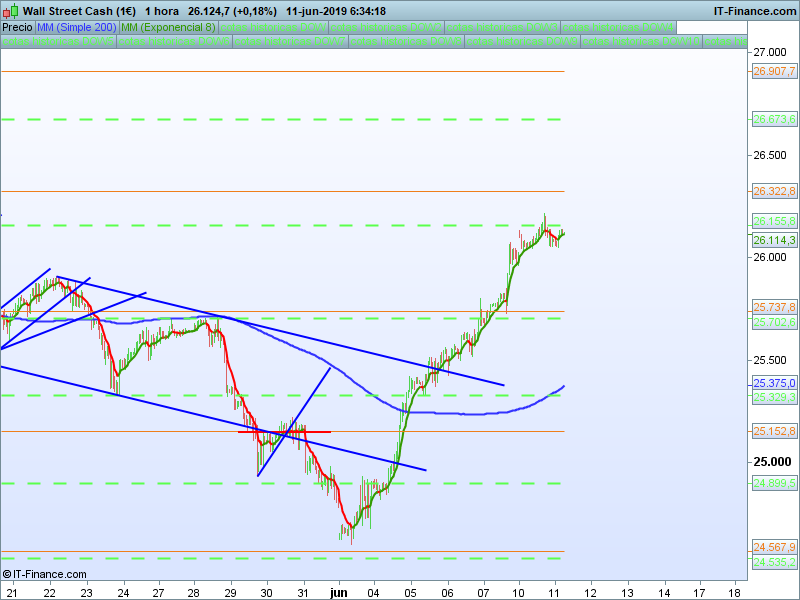Viewport: 800px width, 600px height.
Task: Click the 25.329,3 green price label
Action: coord(774,397)
